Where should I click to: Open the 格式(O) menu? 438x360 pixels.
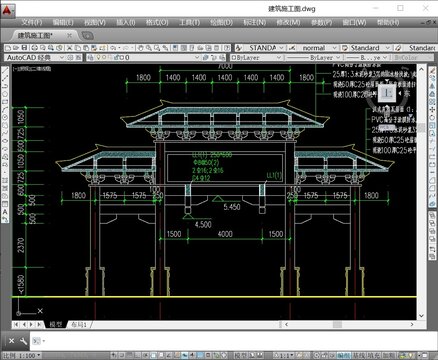coord(157,22)
